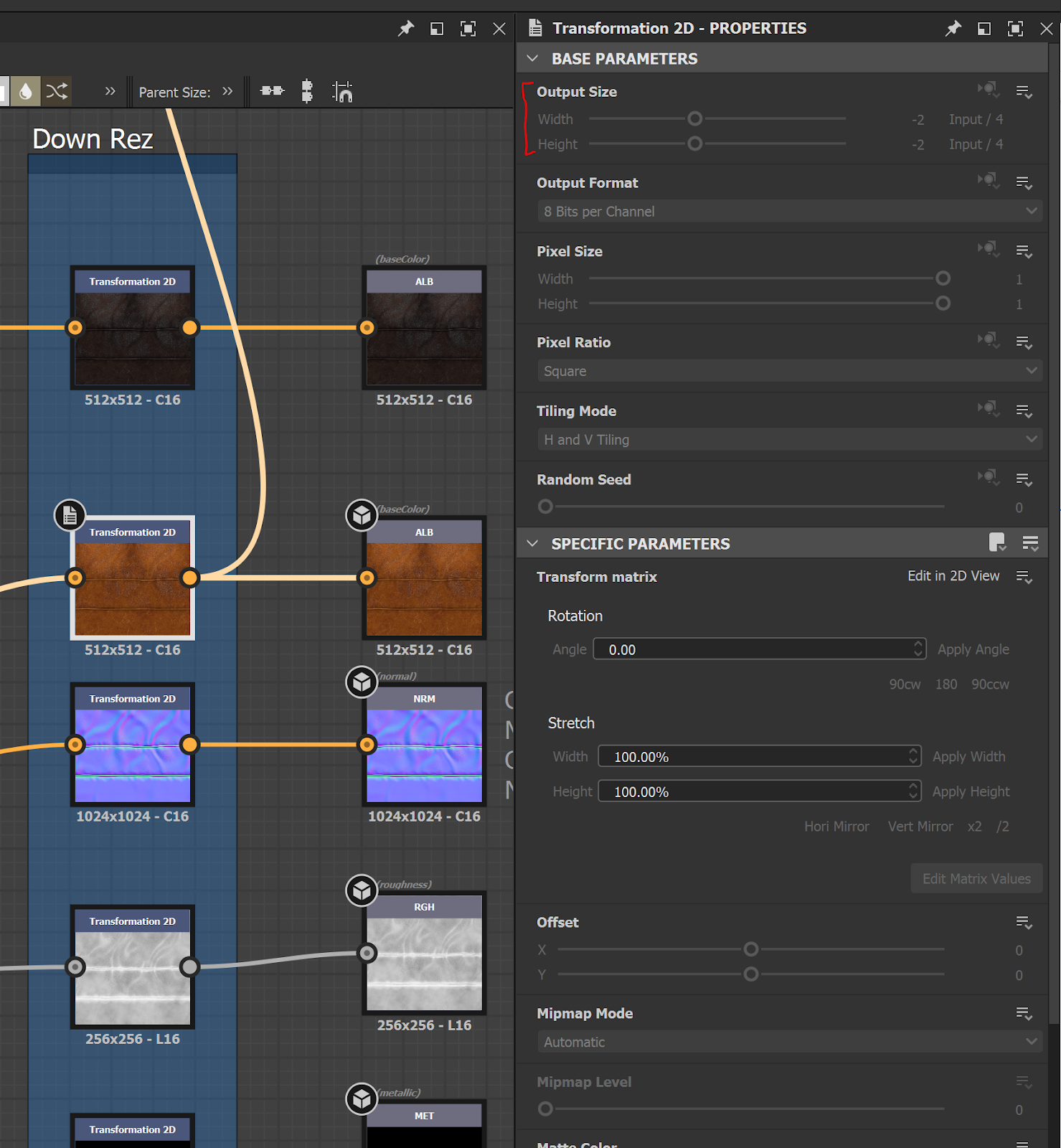Click the Hori Mirror button
The image size is (1061, 1148).
[x=836, y=827]
